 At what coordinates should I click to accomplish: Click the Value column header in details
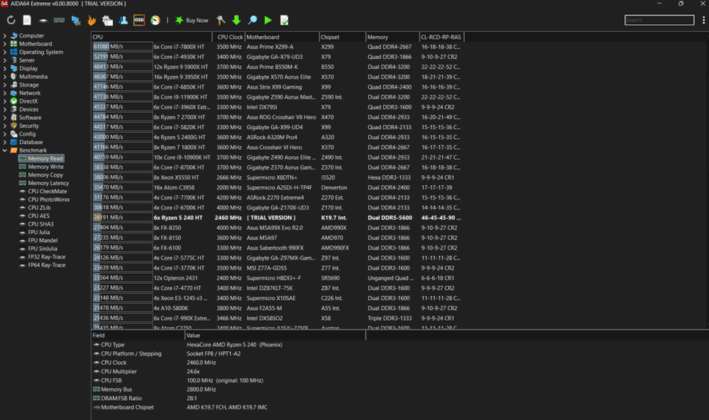coord(275,335)
